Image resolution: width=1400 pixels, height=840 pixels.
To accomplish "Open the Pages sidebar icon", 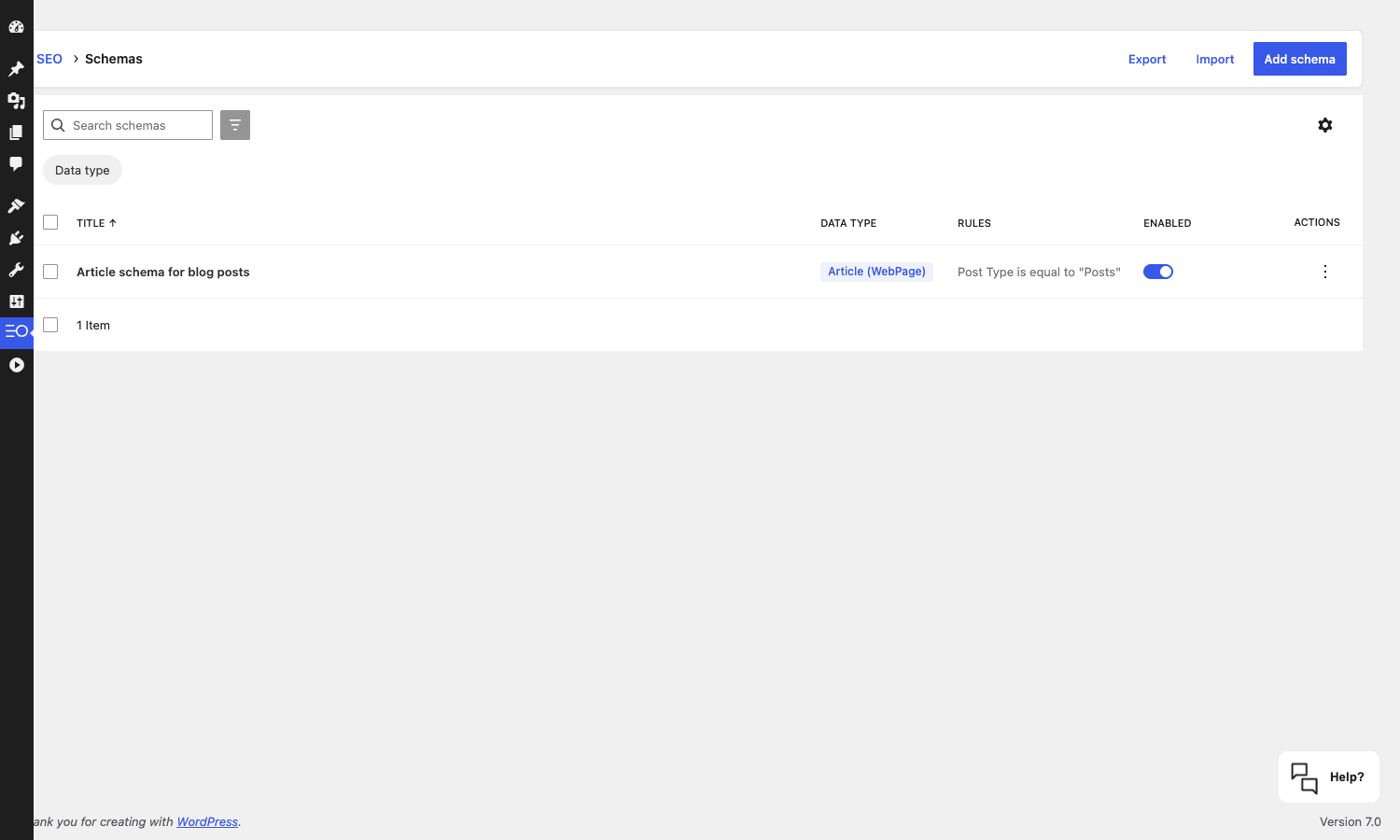I will [x=16, y=133].
